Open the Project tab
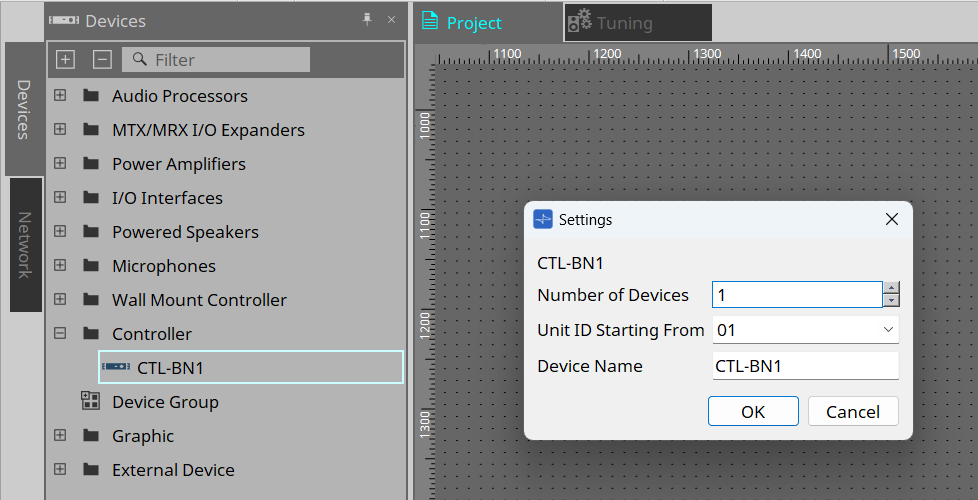Image resolution: width=978 pixels, height=500 pixels. click(x=489, y=23)
